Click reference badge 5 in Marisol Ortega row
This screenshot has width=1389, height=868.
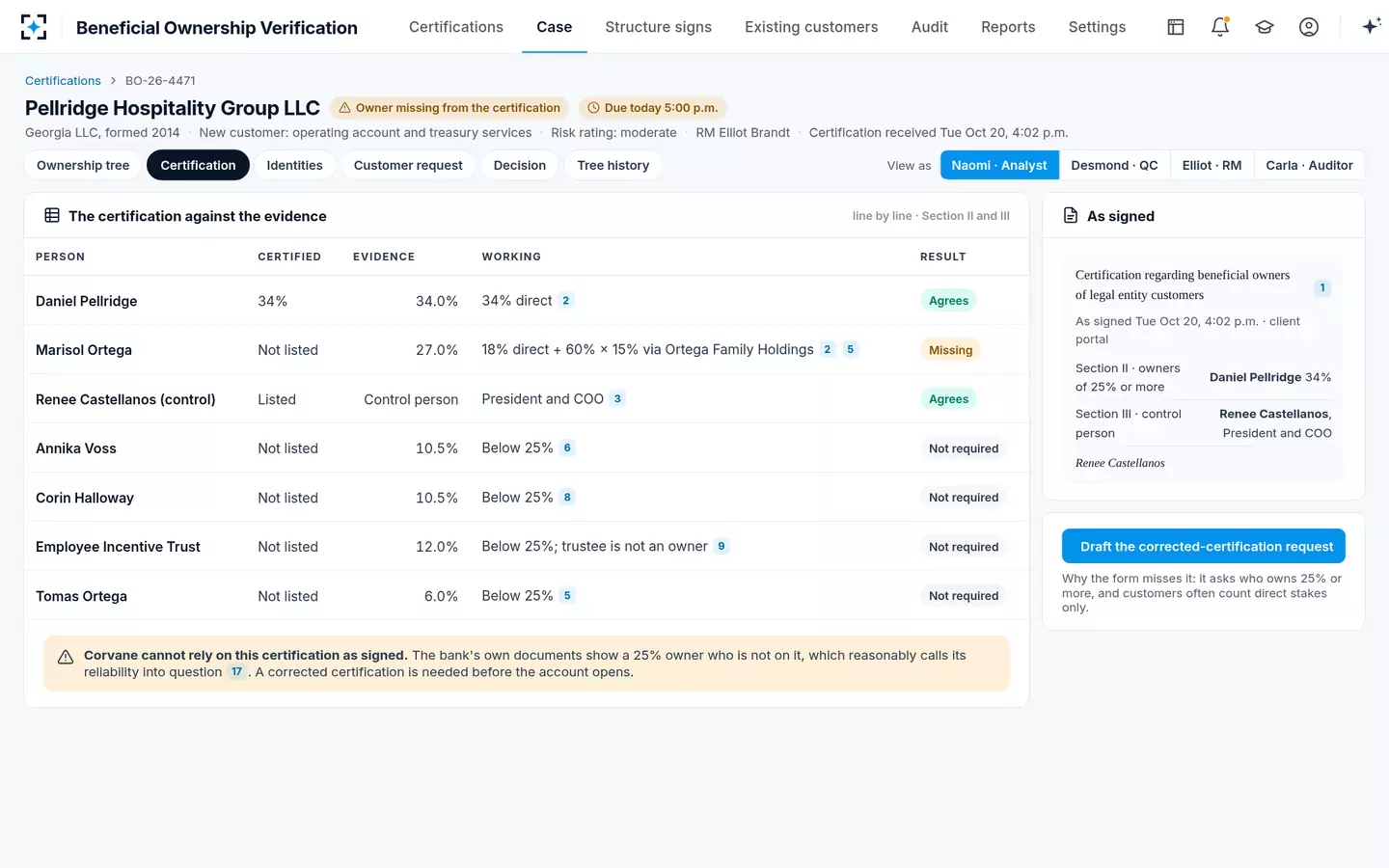point(850,349)
